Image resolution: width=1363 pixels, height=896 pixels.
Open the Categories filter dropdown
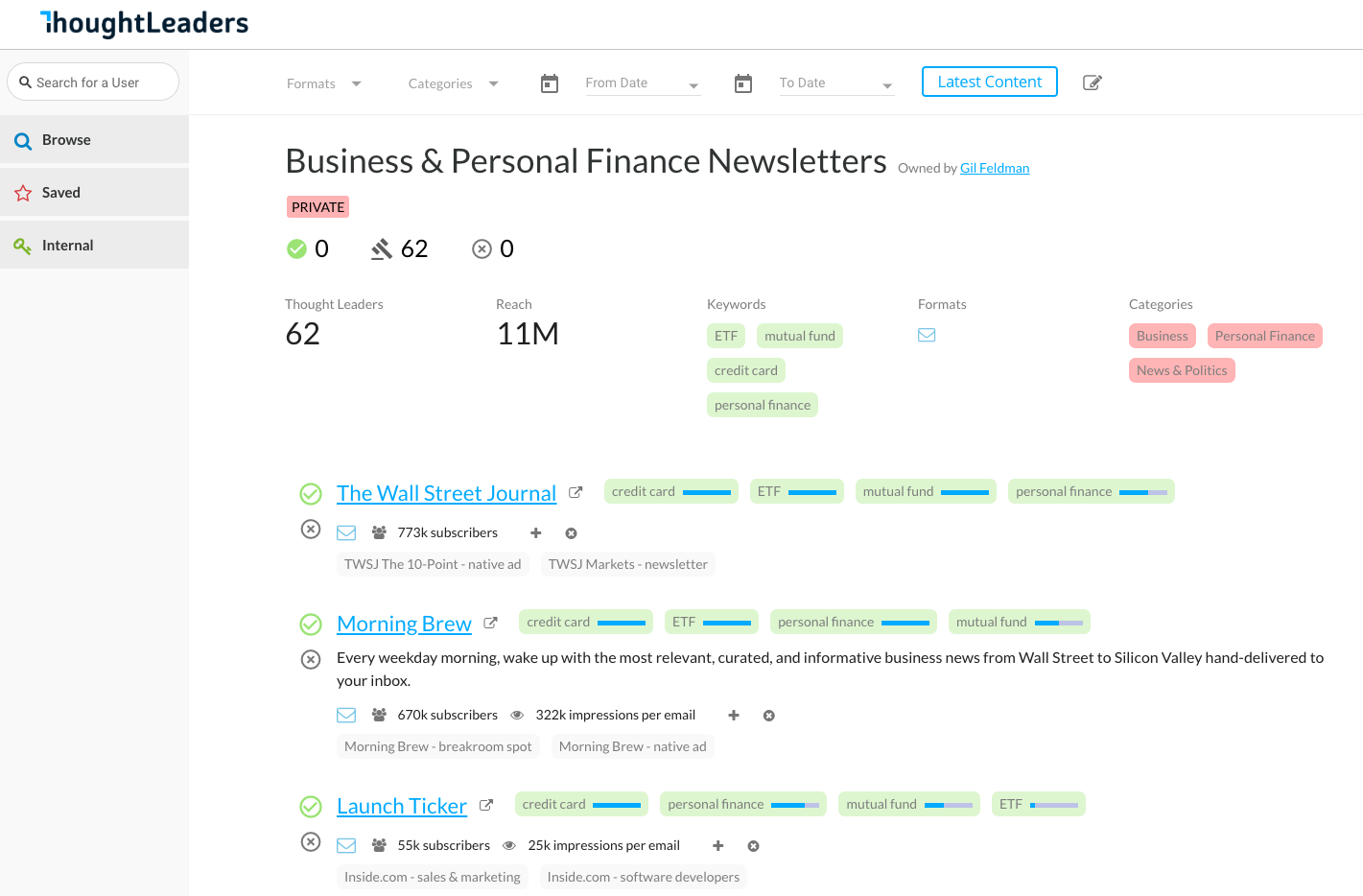(x=453, y=83)
